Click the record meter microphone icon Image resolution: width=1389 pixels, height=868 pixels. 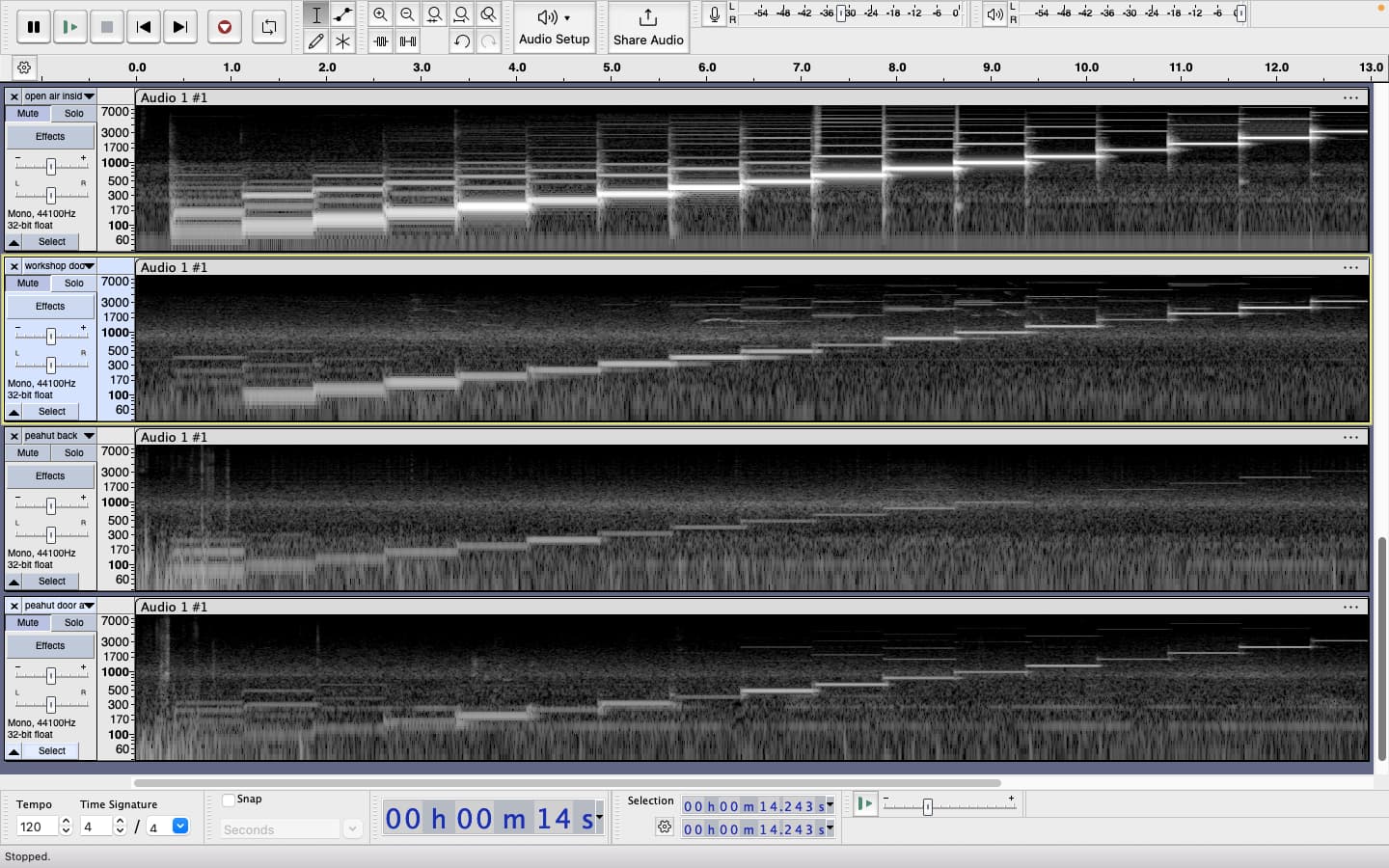(714, 14)
